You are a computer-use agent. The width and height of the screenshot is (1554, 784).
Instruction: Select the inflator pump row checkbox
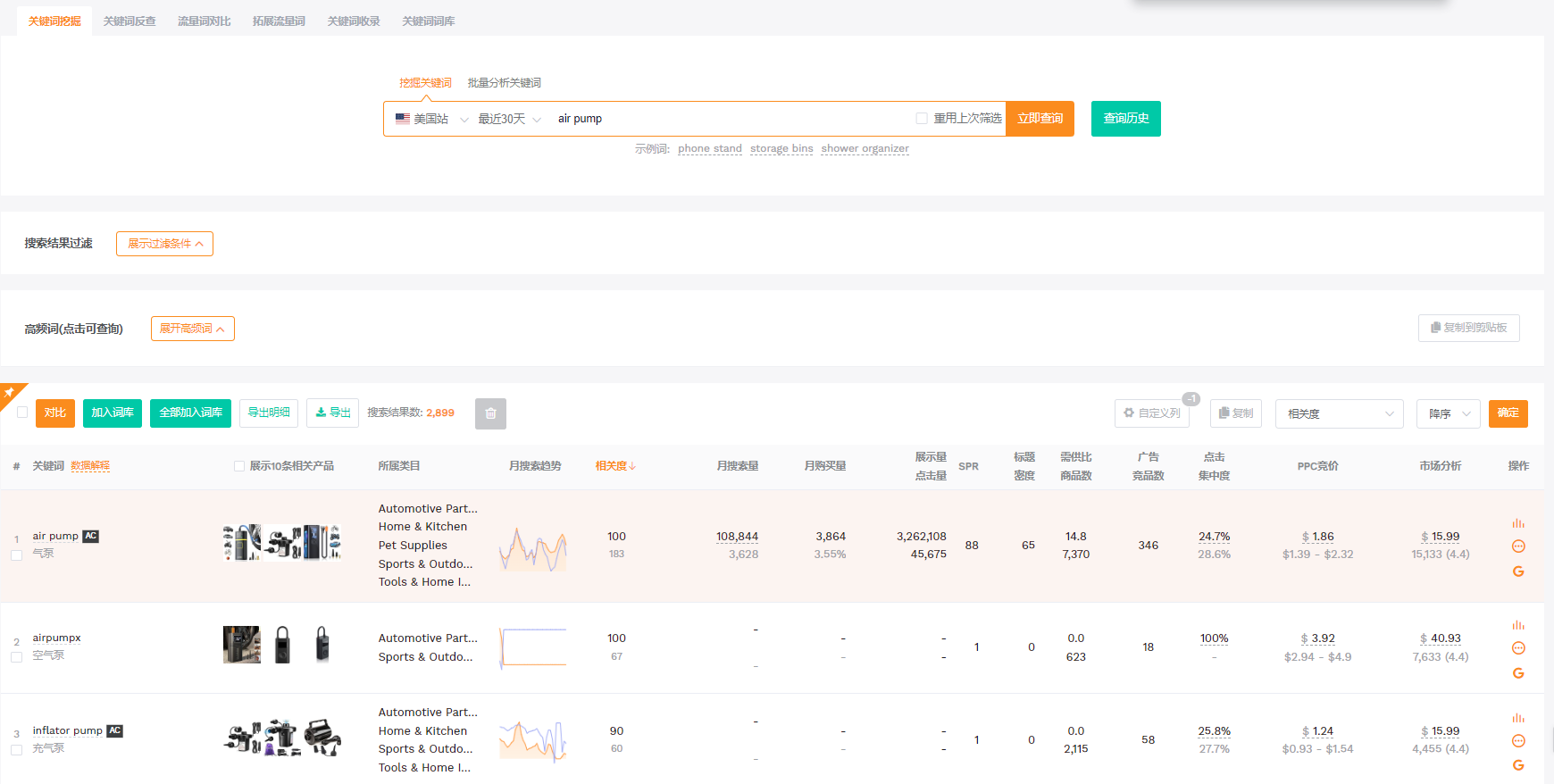pyautogui.click(x=16, y=750)
